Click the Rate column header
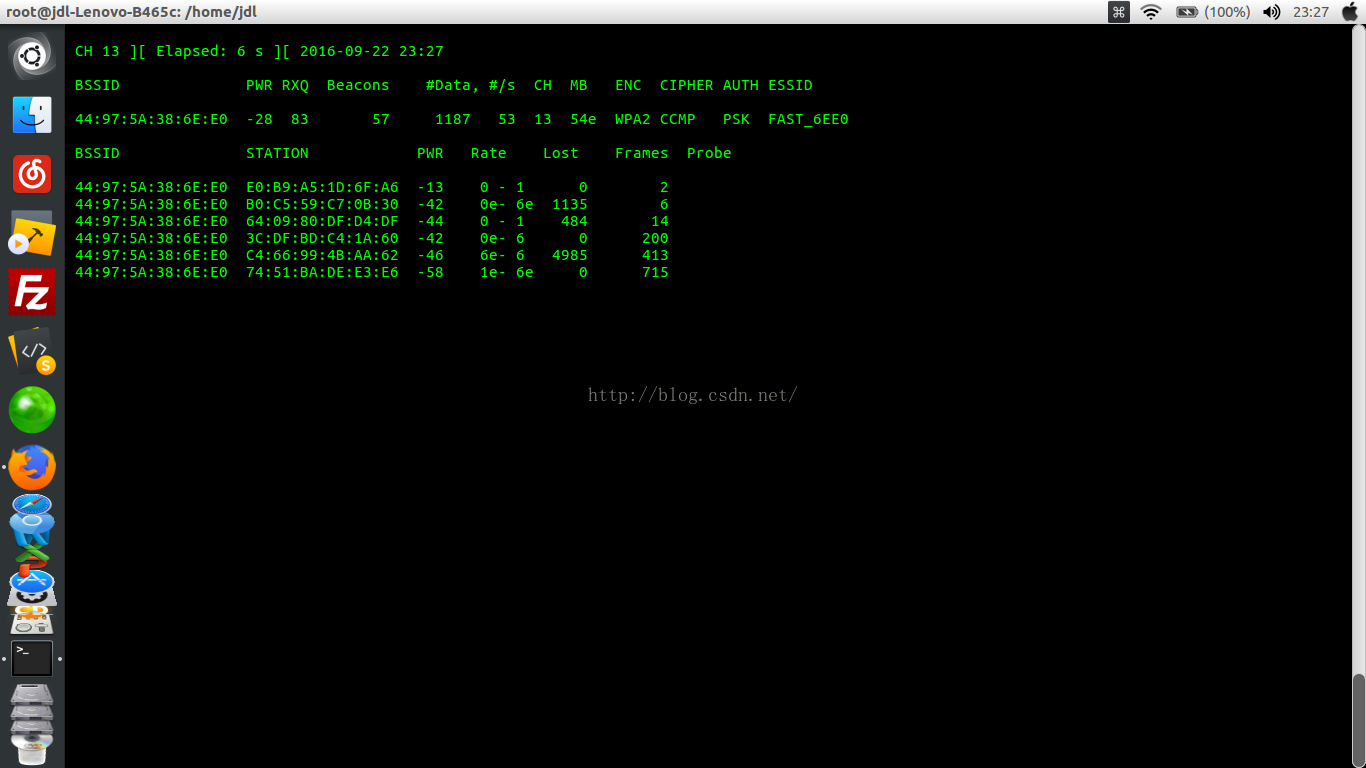This screenshot has height=768, width=1366. (x=489, y=153)
